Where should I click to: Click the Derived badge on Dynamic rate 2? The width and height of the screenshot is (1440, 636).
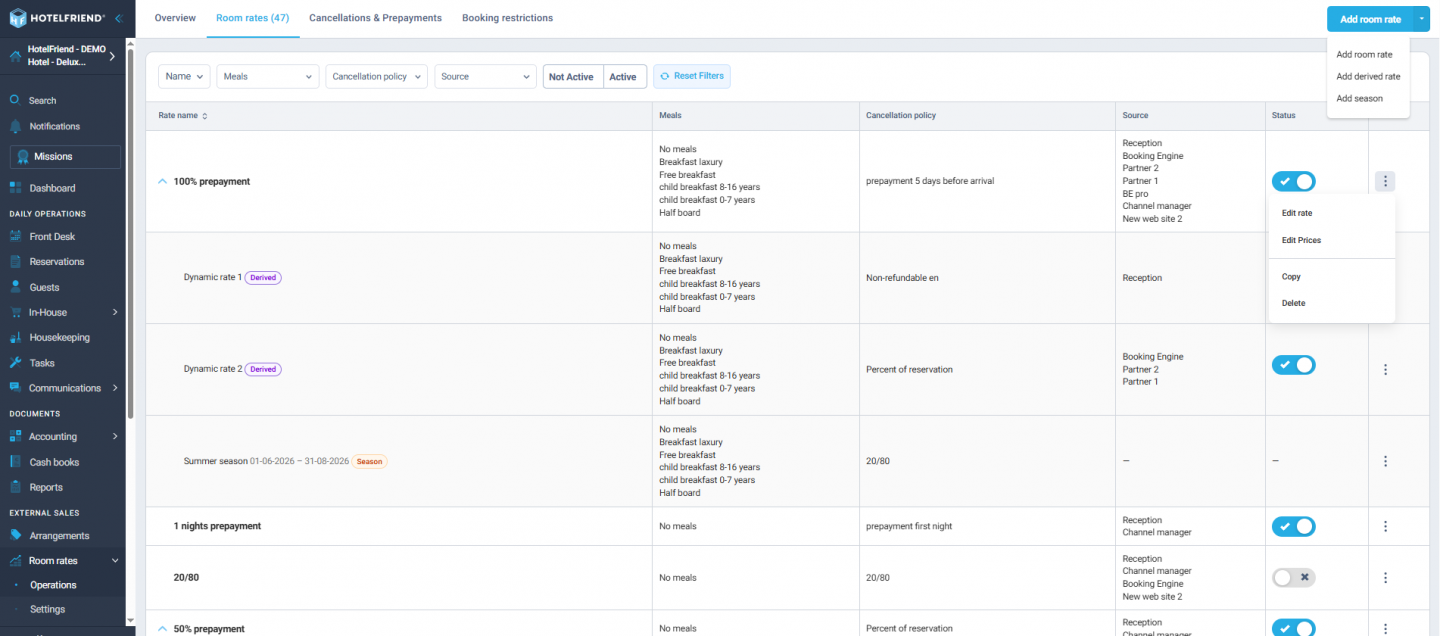263,370
